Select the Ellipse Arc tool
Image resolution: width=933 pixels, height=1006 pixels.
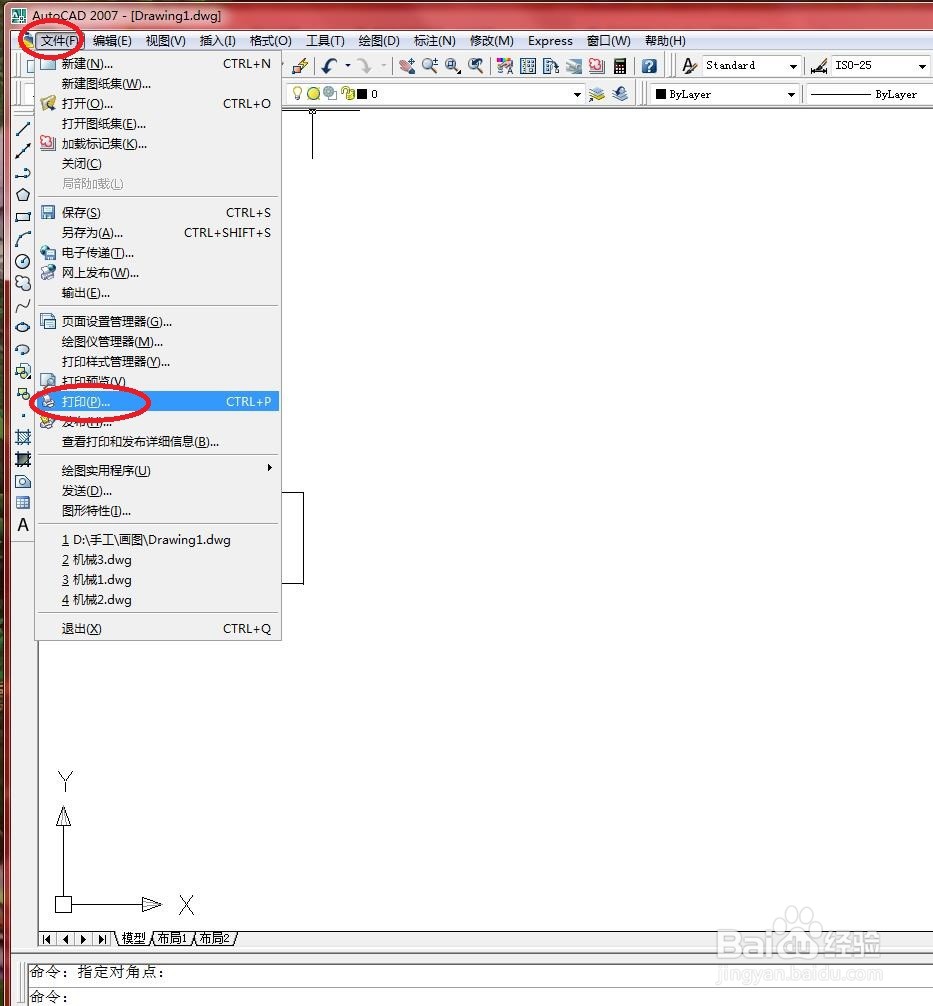pyautogui.click(x=22, y=350)
